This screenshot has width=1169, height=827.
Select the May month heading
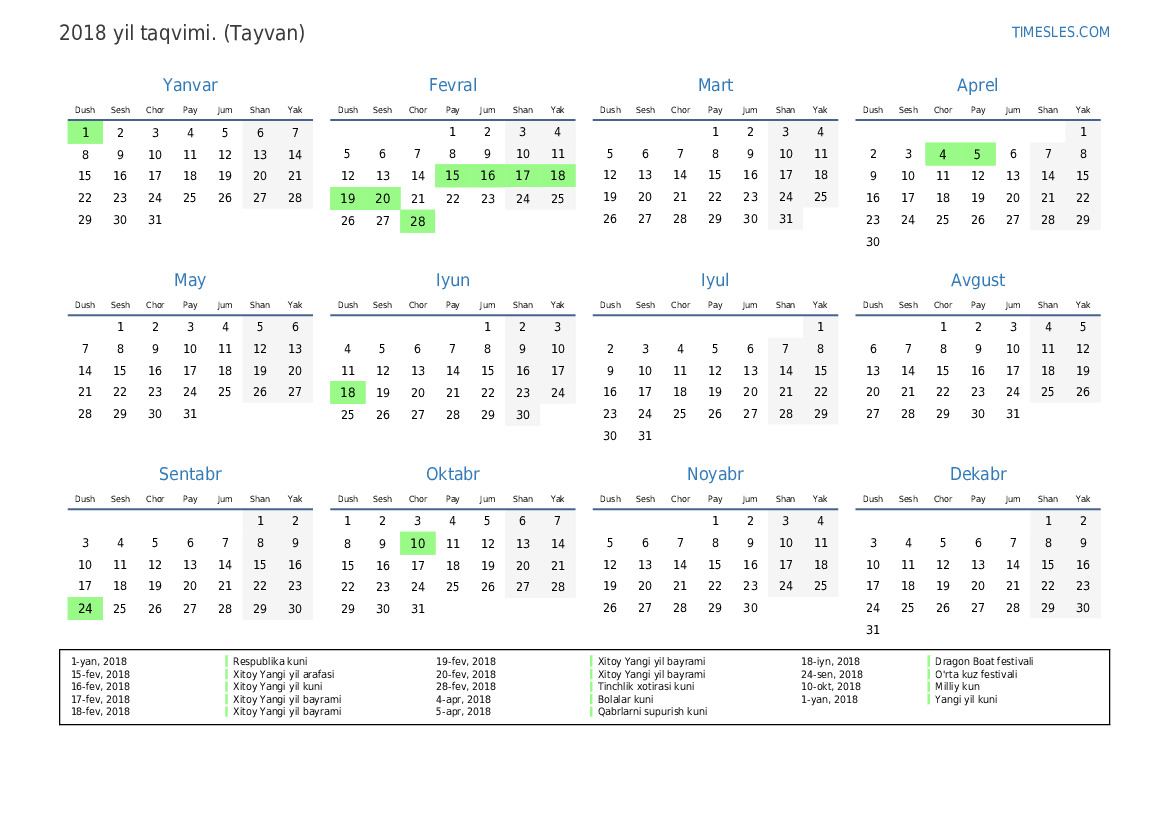tap(190, 280)
